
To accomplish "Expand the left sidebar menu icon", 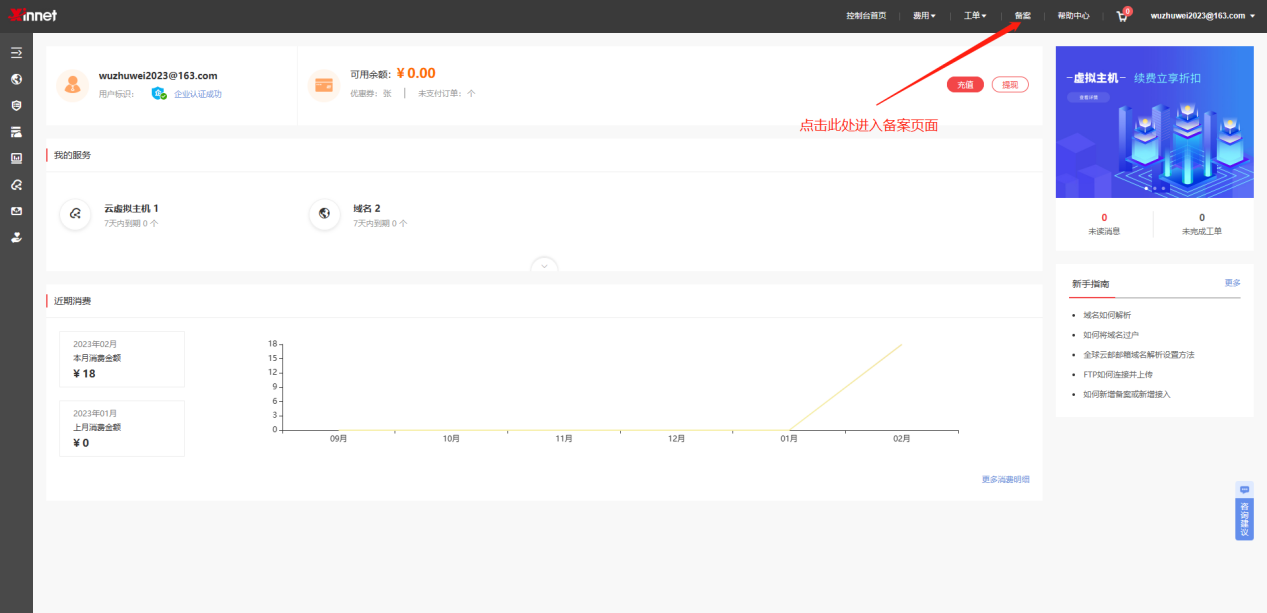I will (x=16, y=52).
